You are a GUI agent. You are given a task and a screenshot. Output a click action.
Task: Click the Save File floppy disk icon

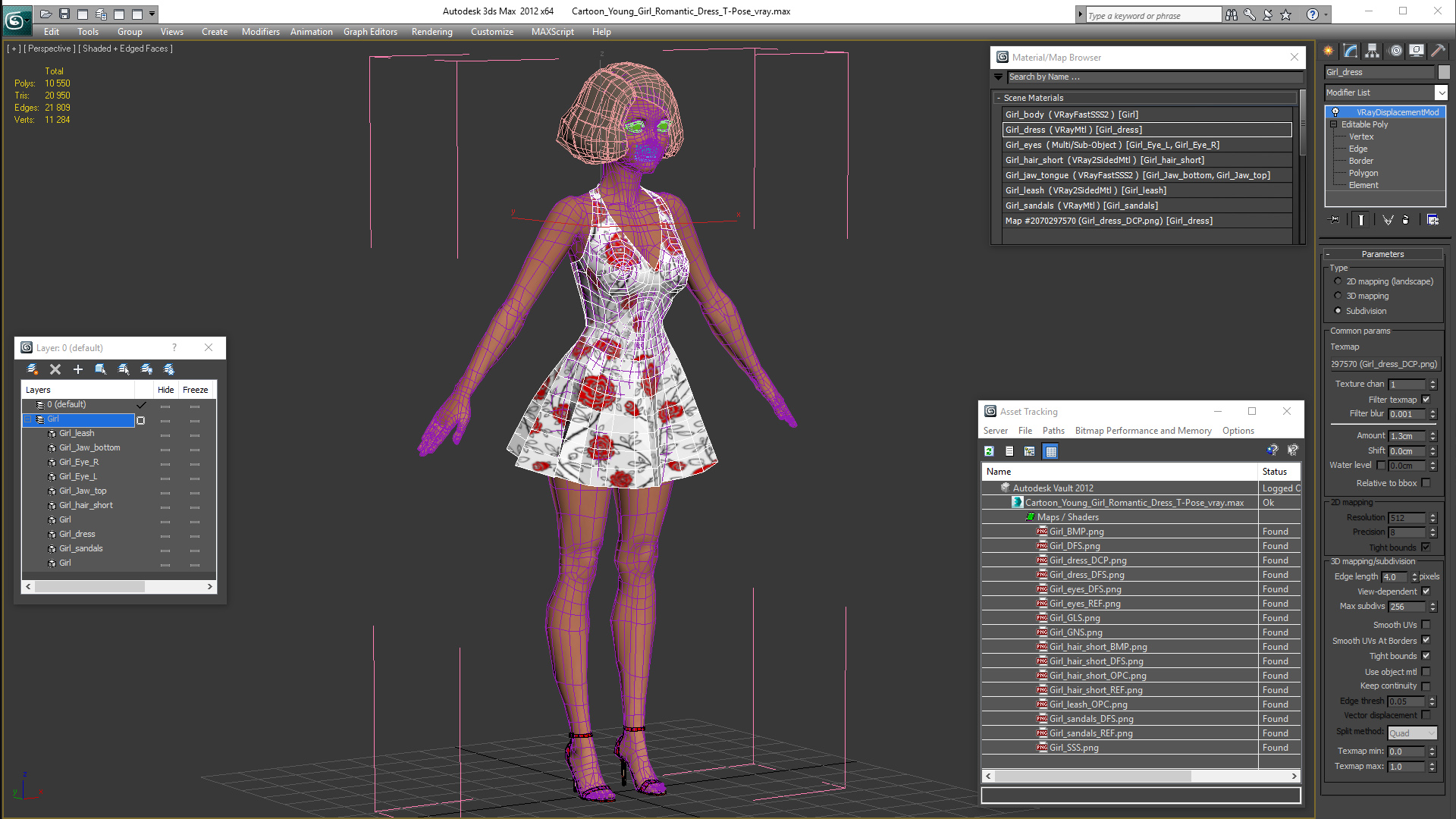coord(64,14)
